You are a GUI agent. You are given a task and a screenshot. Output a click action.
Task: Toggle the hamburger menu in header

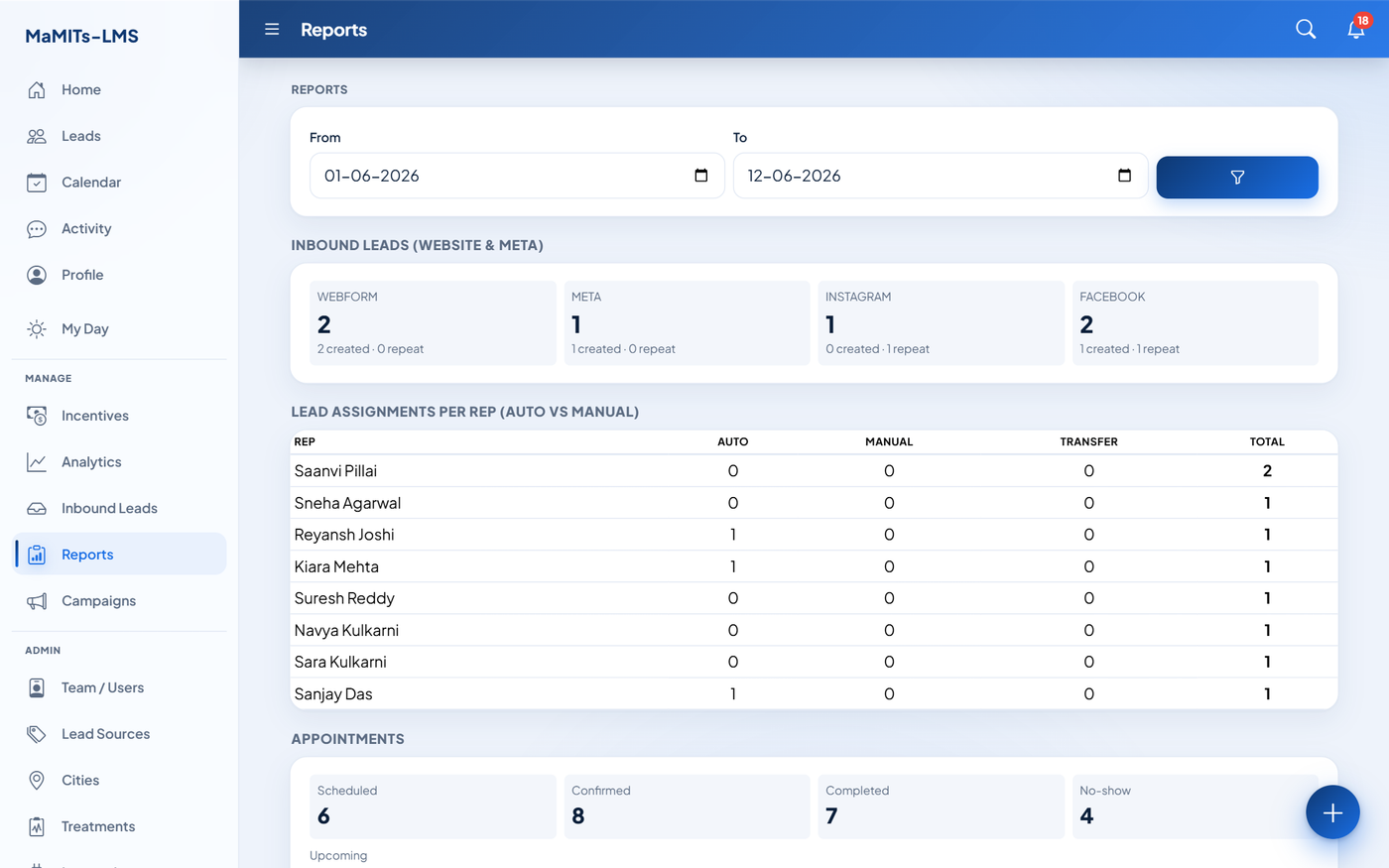pyautogui.click(x=272, y=30)
